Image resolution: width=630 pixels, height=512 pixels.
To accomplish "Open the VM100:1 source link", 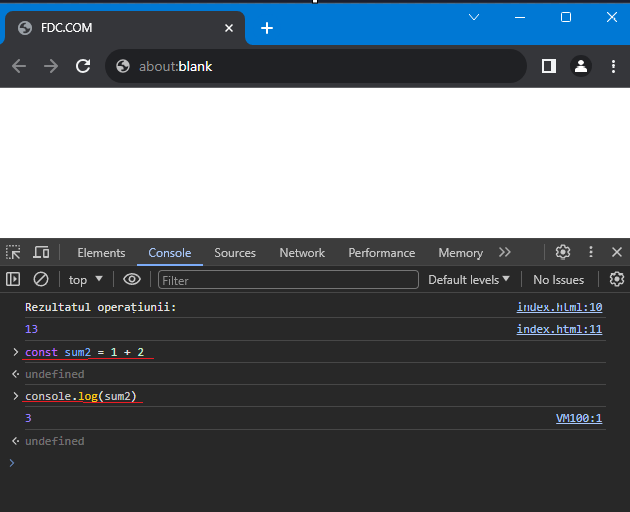I will click(579, 418).
